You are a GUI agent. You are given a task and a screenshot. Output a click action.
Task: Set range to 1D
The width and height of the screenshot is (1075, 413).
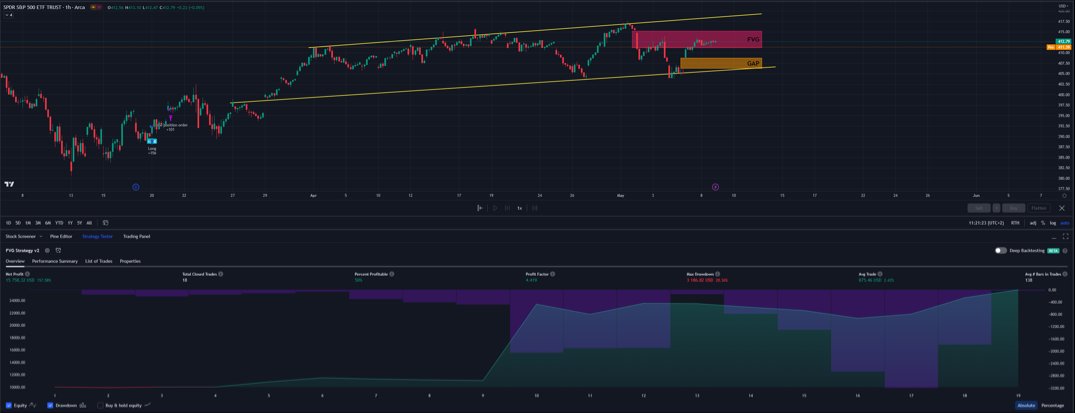(x=8, y=223)
